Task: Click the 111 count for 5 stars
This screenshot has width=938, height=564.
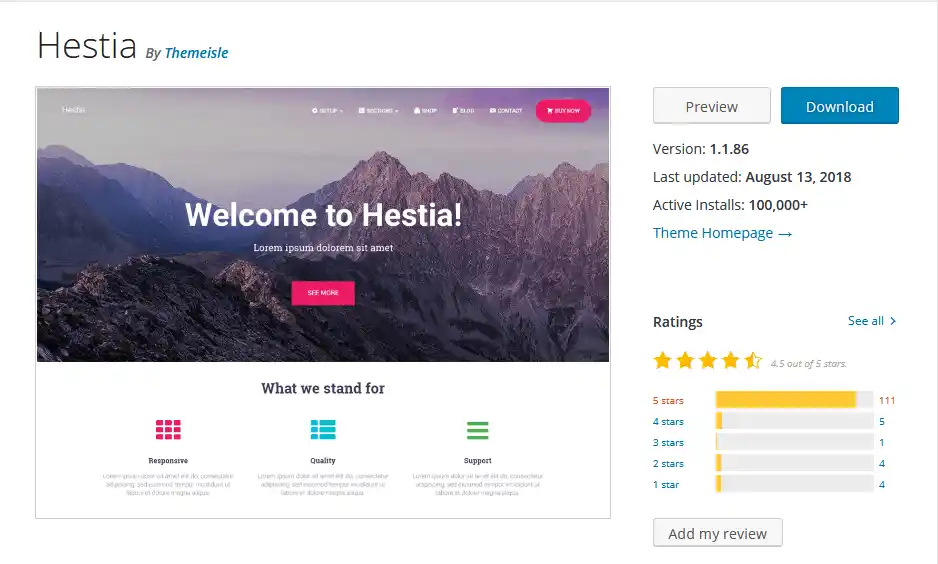Action: (887, 400)
